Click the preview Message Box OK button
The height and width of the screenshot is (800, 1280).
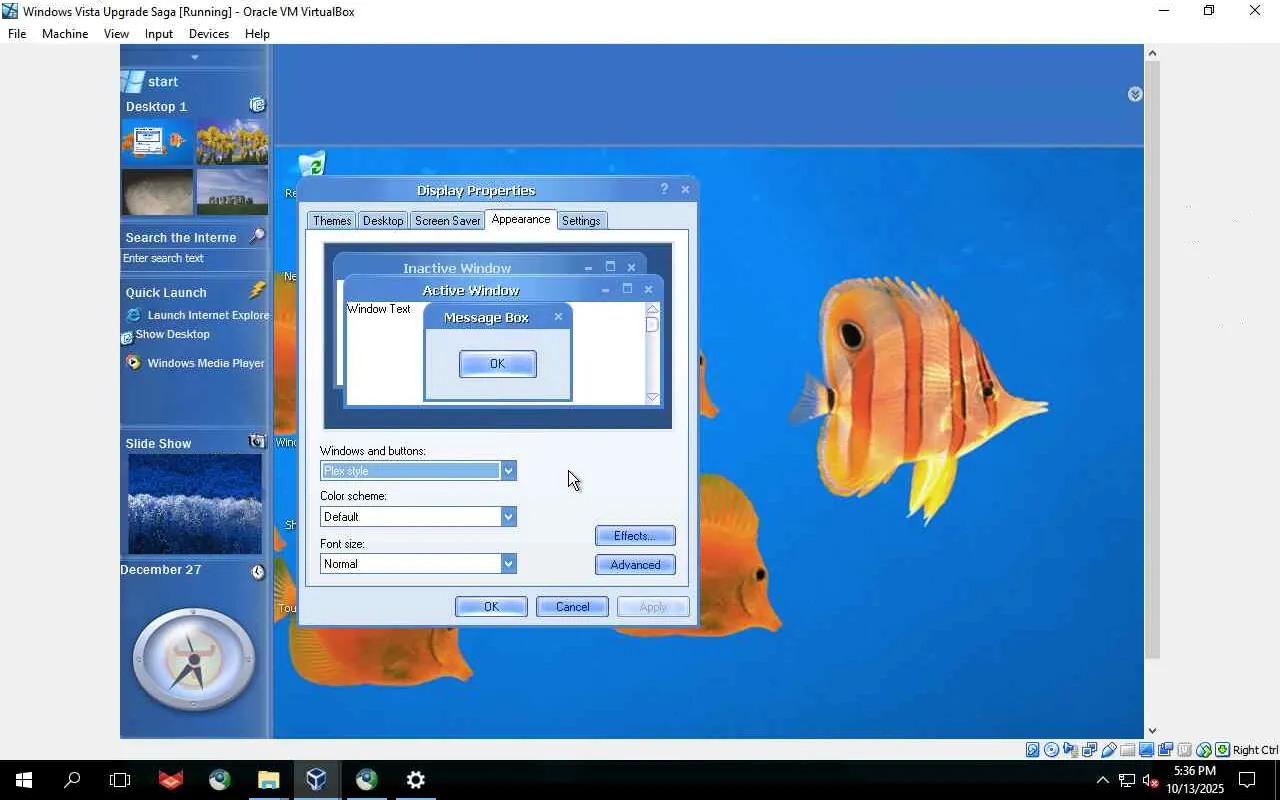tap(498, 364)
